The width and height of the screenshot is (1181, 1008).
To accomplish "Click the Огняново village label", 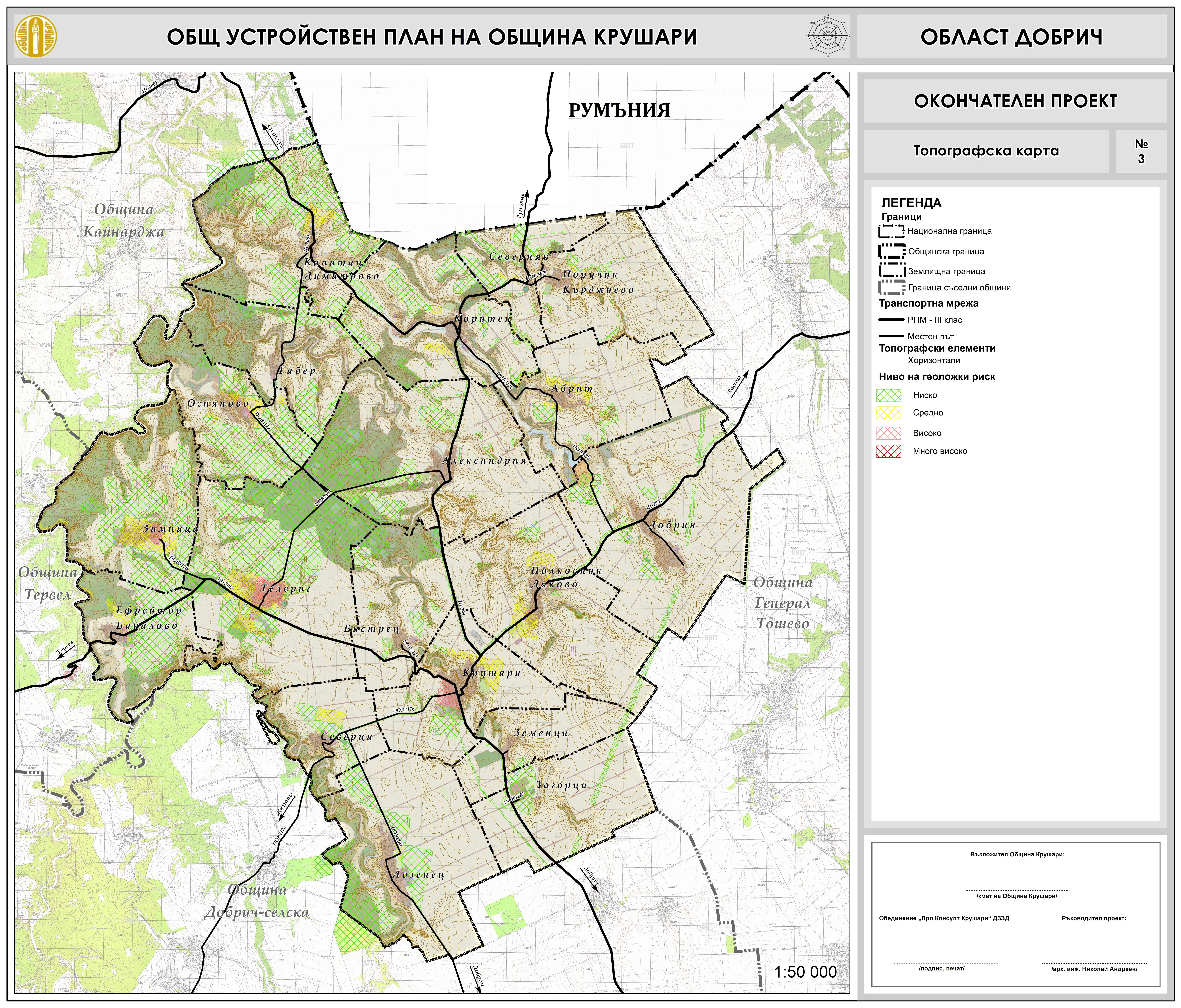I will (x=218, y=403).
